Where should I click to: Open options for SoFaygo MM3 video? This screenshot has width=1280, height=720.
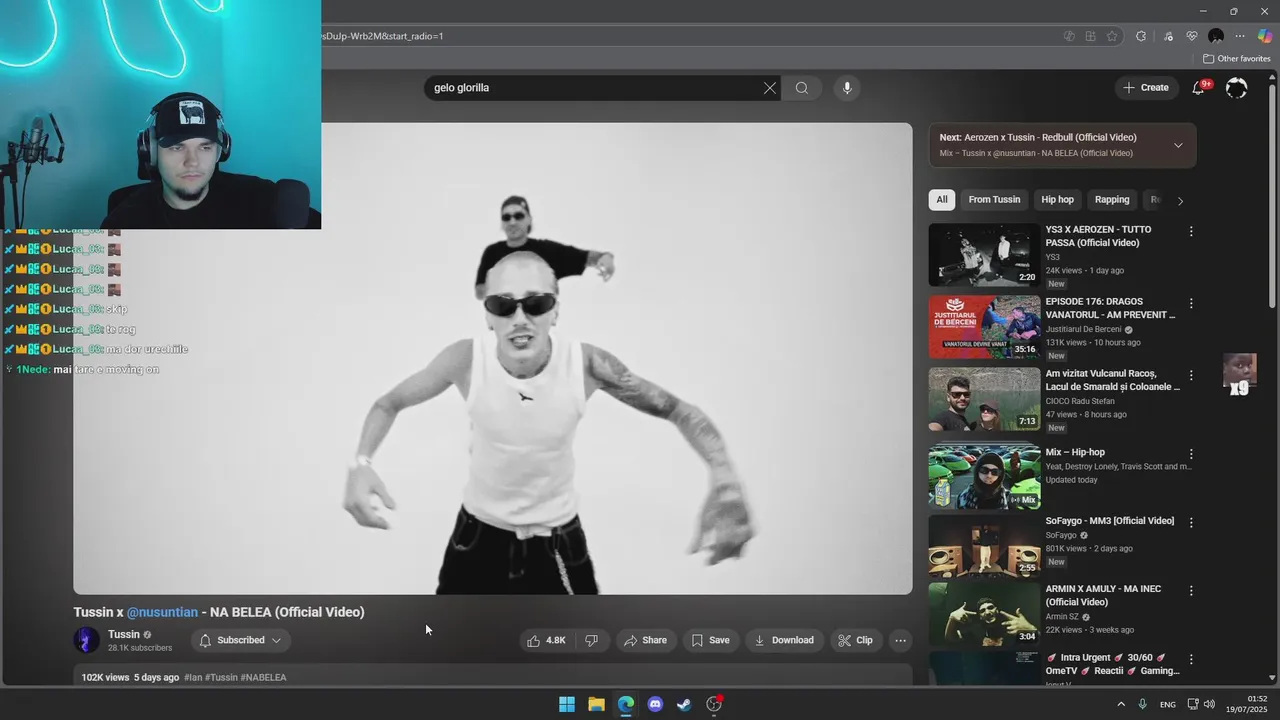click(x=1190, y=522)
